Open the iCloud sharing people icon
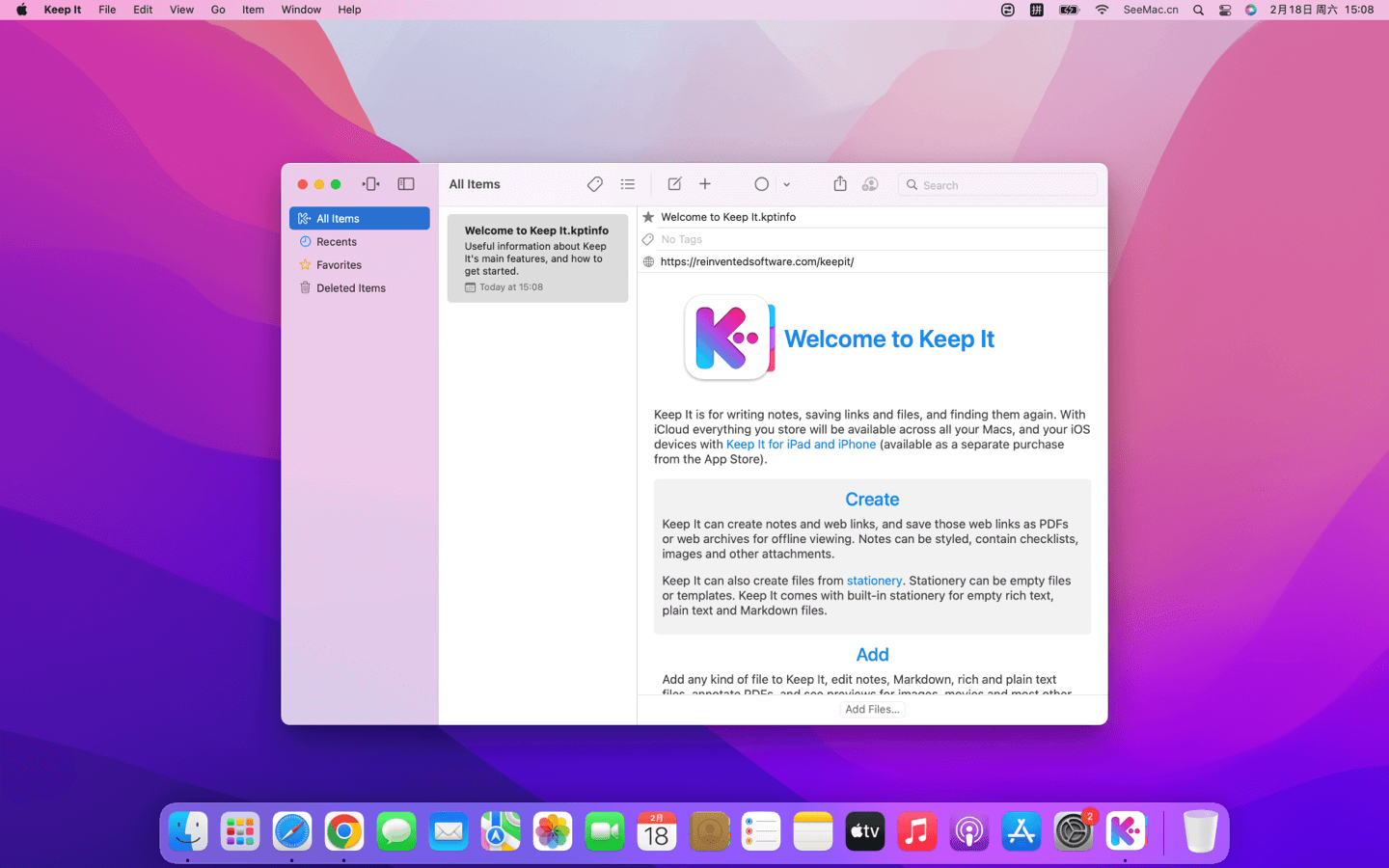 (870, 184)
